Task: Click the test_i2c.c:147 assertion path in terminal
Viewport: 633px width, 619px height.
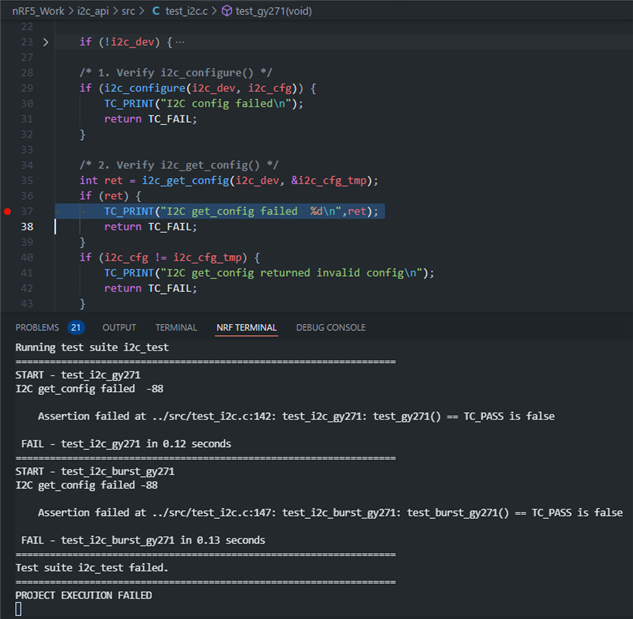Action: (212, 513)
